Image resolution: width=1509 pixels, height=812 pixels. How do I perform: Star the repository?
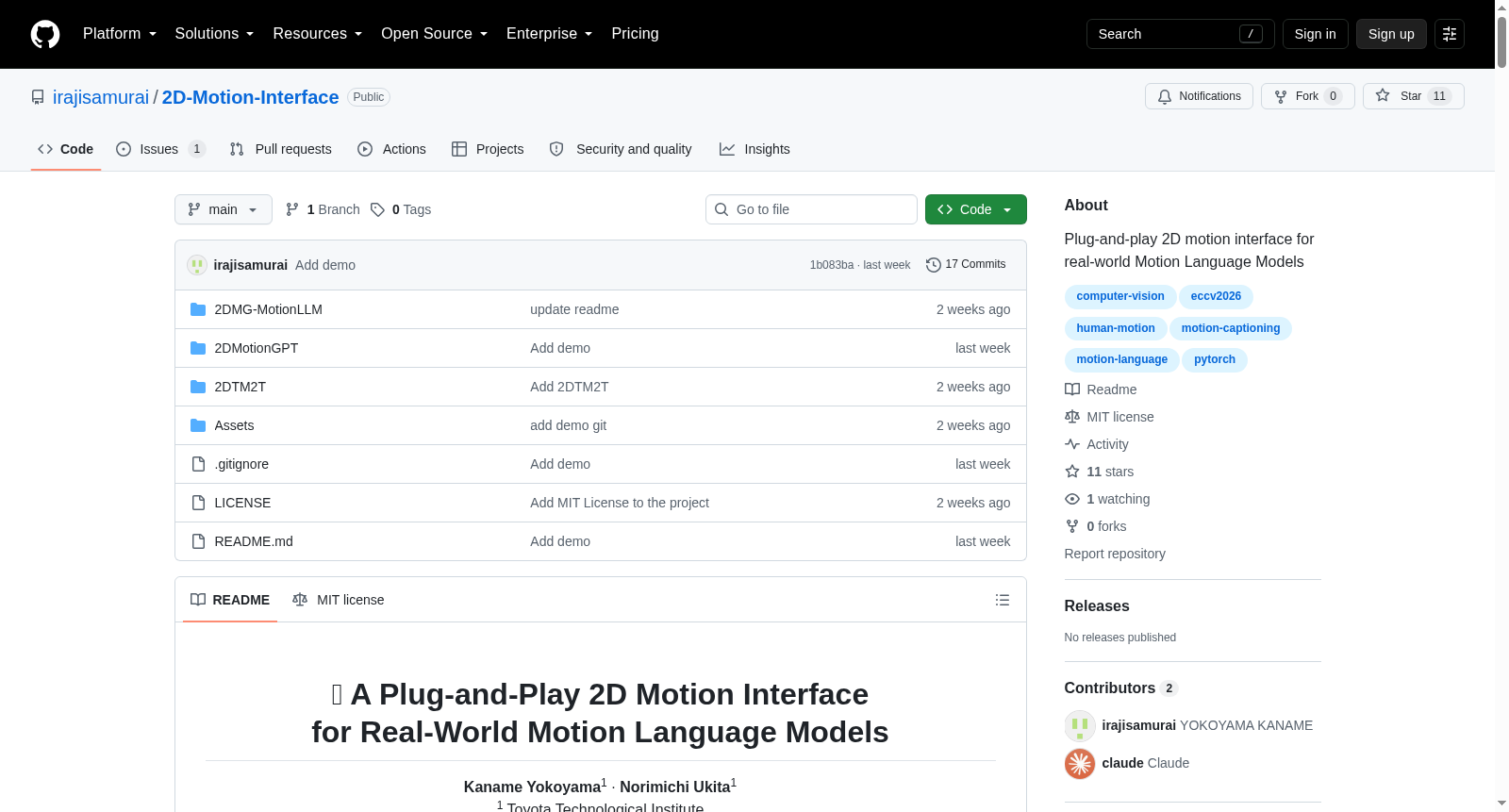1414,96
